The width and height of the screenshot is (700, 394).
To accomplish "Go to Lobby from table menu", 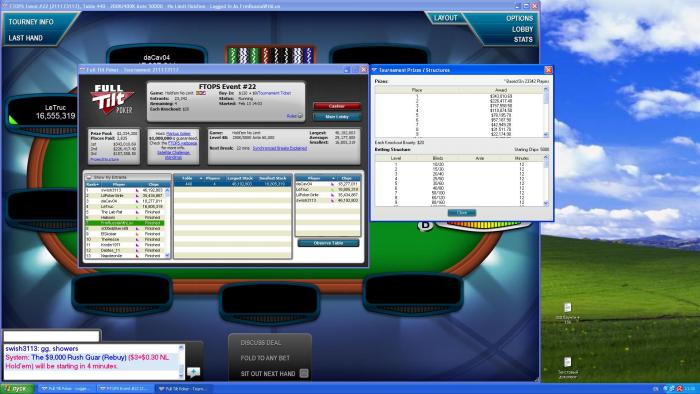I will point(522,29).
